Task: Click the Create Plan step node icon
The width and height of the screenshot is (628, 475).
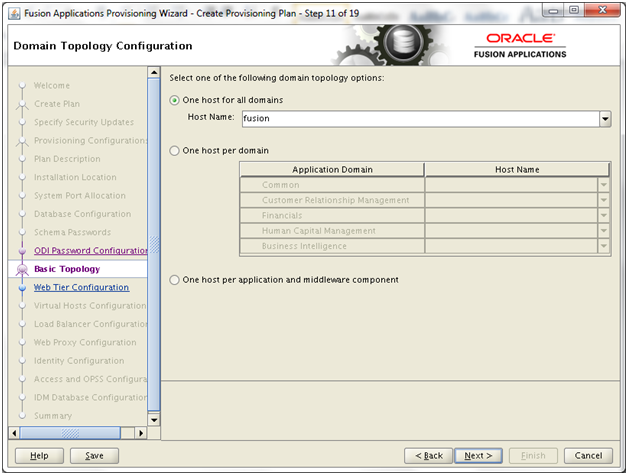Action: pyautogui.click(x=22, y=105)
